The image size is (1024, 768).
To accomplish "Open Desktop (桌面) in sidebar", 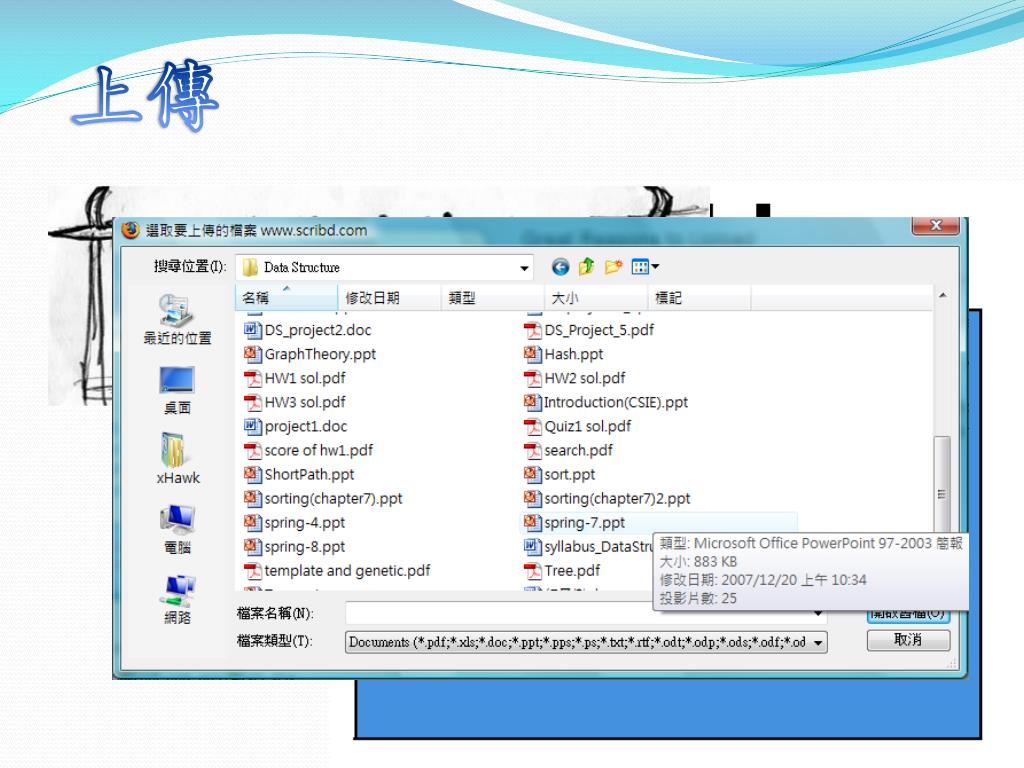I will point(177,391).
